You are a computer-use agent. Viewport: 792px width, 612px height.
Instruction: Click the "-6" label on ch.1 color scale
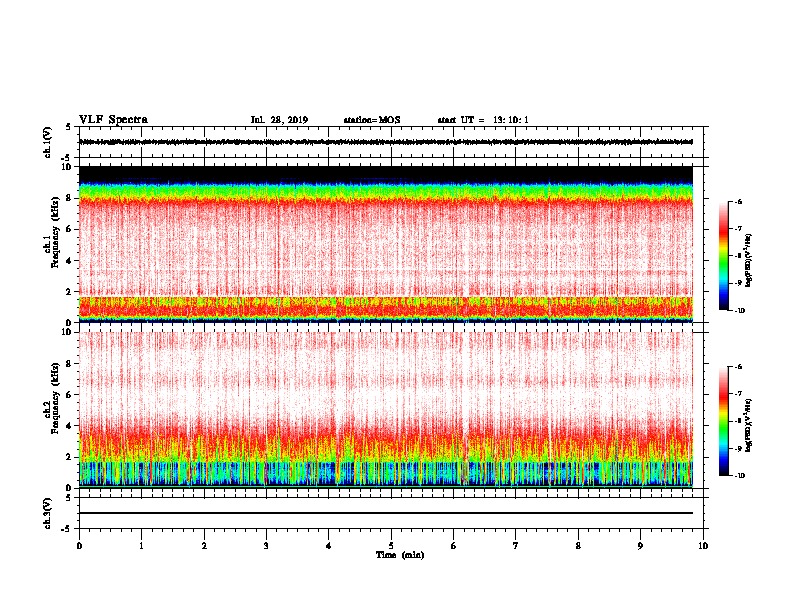point(738,201)
